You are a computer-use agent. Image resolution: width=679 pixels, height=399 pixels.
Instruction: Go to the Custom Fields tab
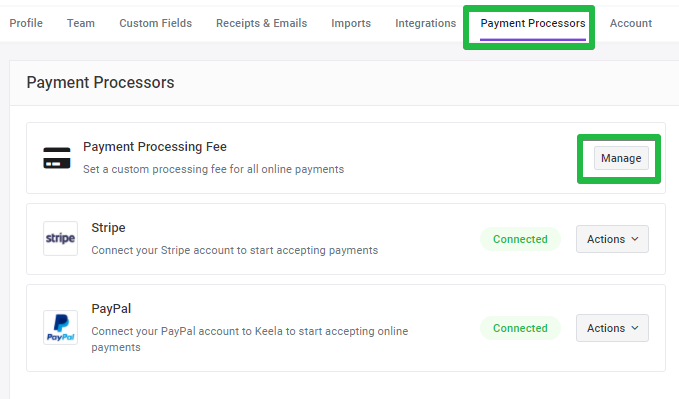[155, 23]
